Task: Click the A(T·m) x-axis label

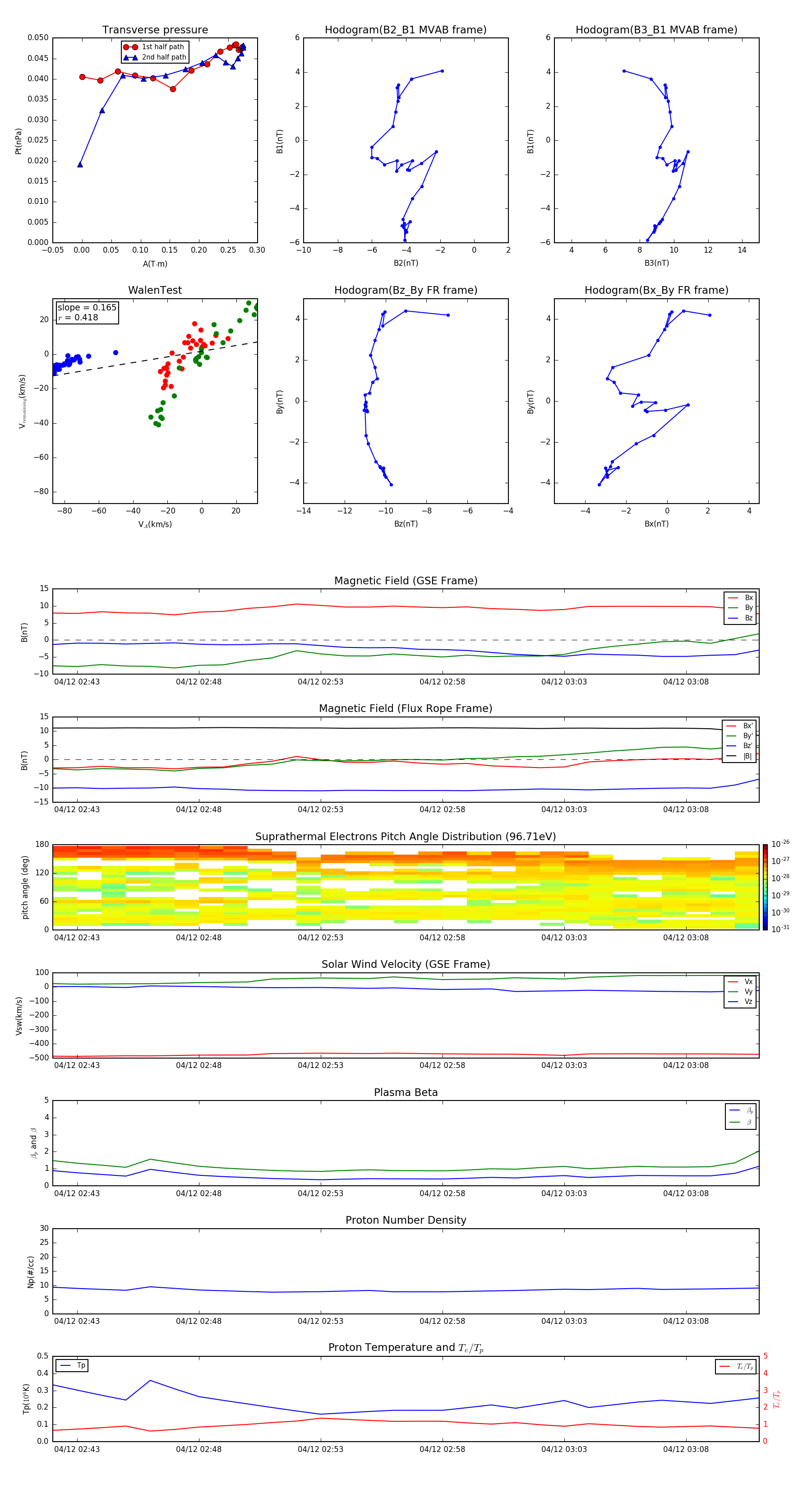Action: [155, 264]
